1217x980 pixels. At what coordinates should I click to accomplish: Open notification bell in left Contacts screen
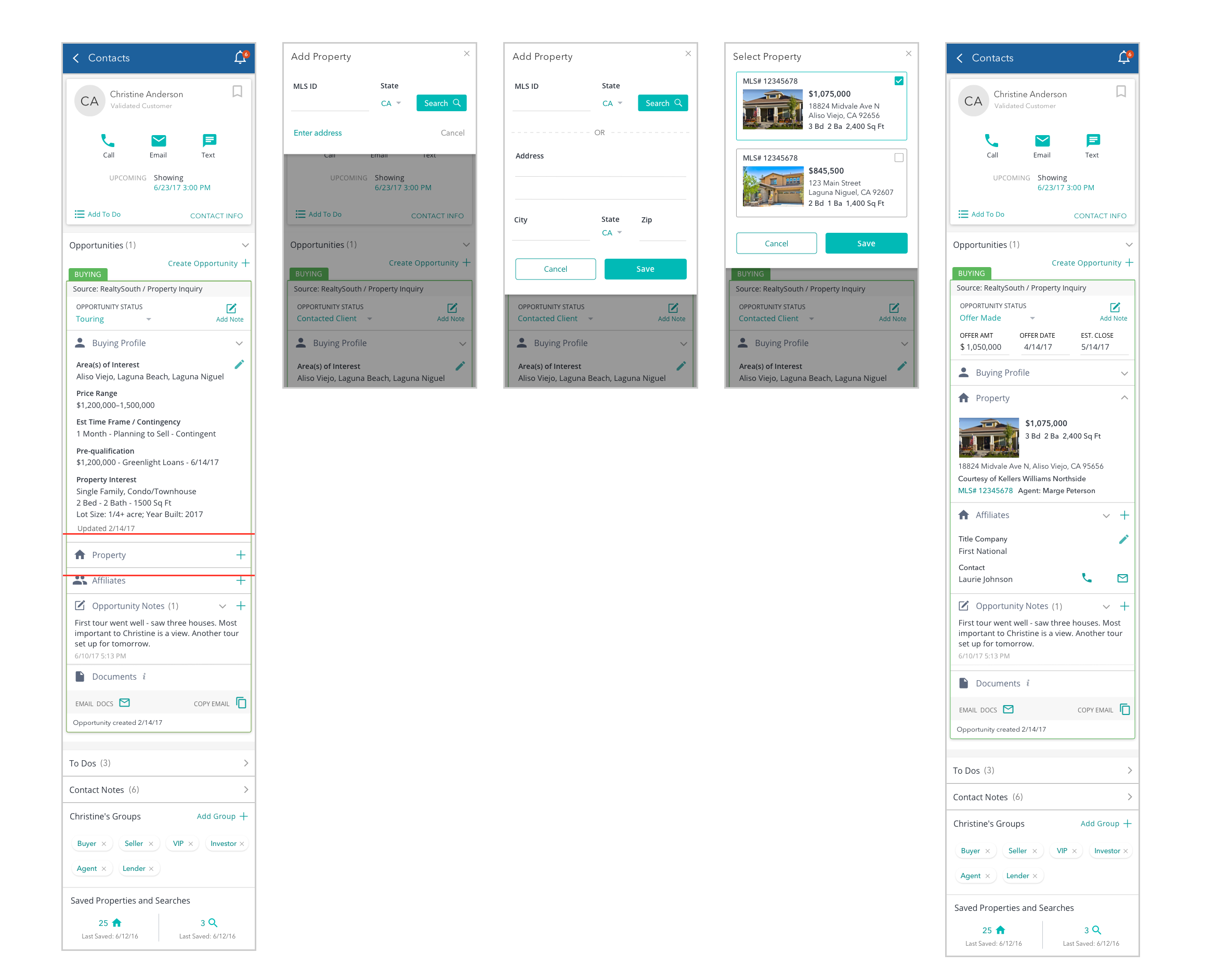241,57
